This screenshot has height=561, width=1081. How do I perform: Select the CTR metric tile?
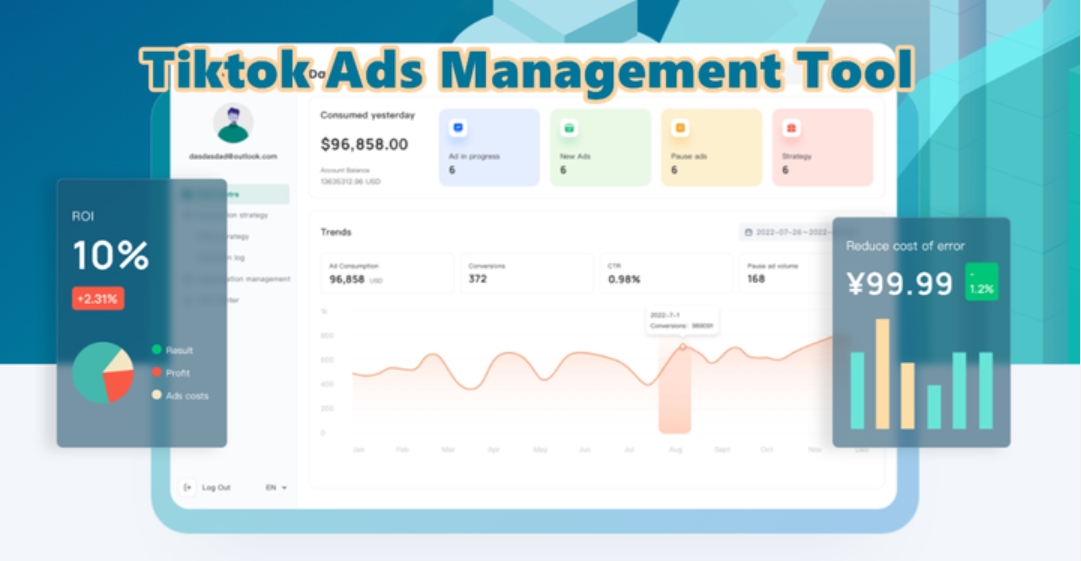(x=666, y=273)
